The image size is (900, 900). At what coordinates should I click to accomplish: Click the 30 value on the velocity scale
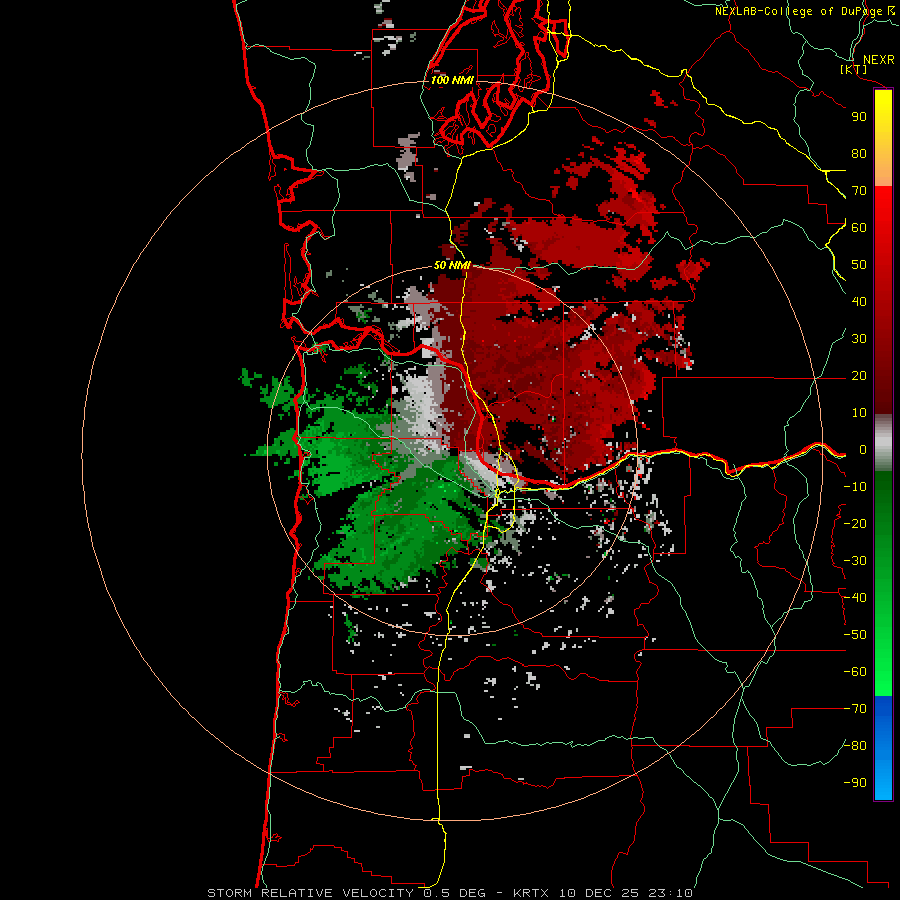coord(859,339)
